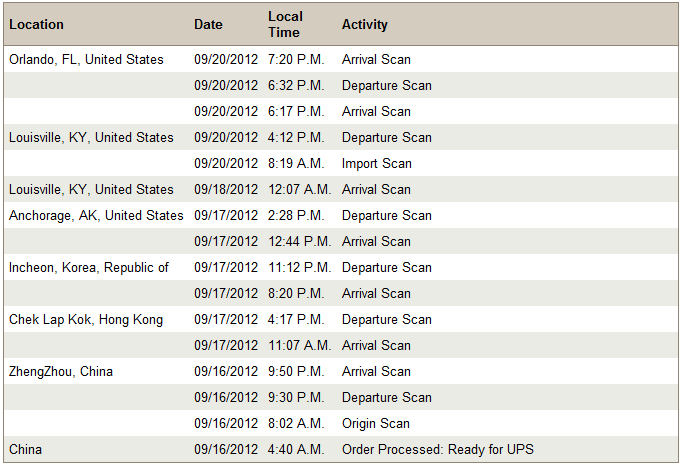Click the 6:32 P.M. Departure Scan activity

point(387,85)
